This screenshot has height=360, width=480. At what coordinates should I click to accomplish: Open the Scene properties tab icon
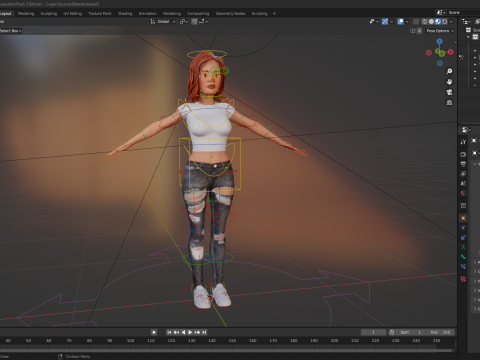(x=463, y=183)
